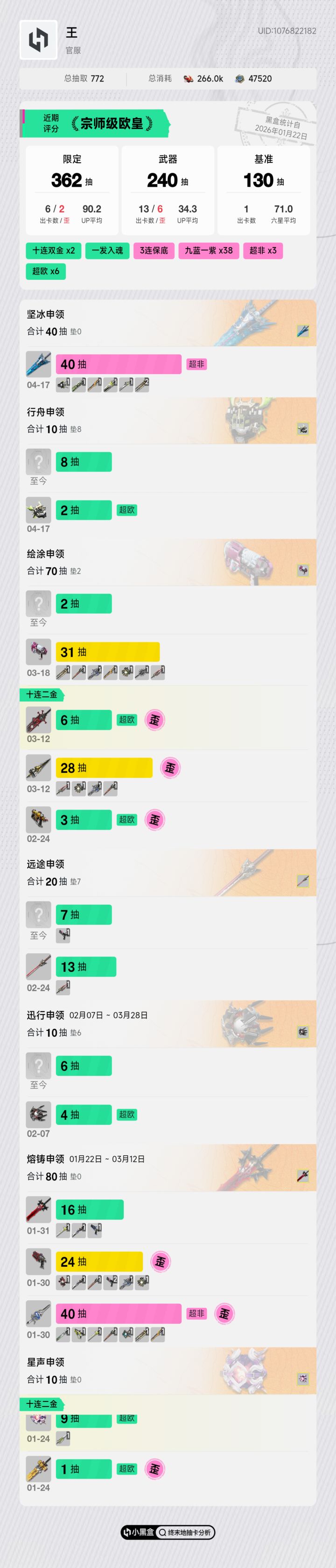This screenshot has height=1568, width=336.
Task: Click the question mark placeholder beside 8 抽
Action: pos(38,462)
